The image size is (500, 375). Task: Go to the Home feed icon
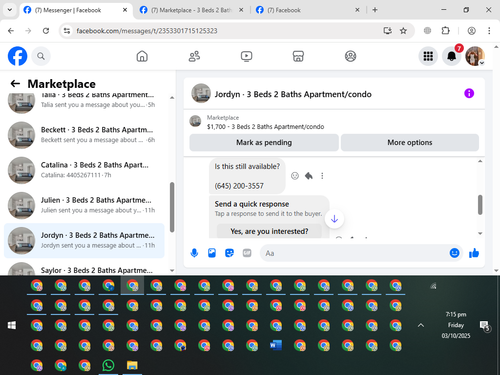coord(142,56)
